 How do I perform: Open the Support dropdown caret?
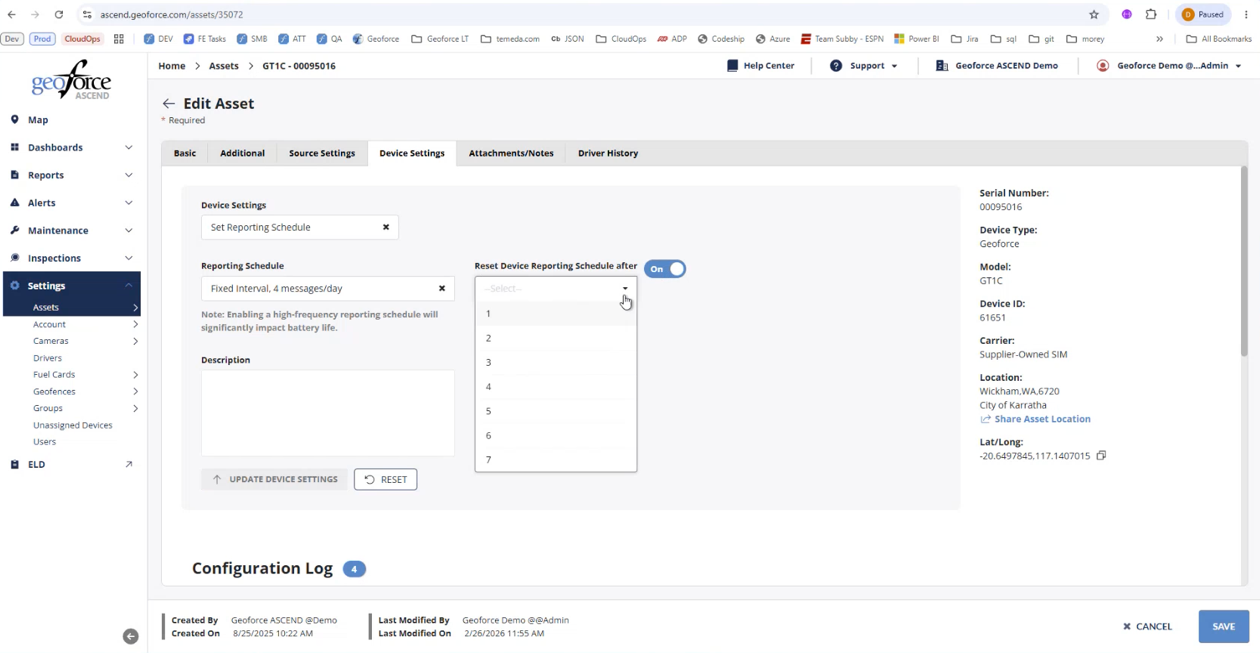click(x=894, y=66)
